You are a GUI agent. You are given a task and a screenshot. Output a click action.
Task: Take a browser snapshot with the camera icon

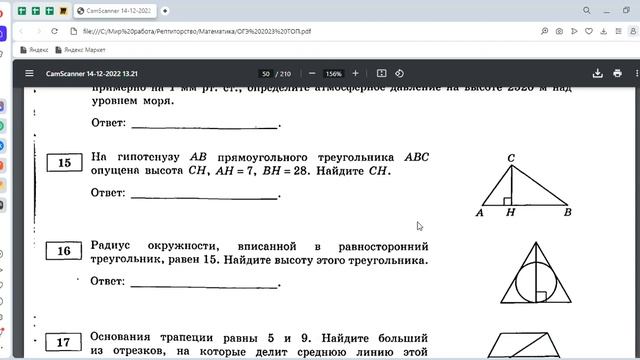(559, 31)
